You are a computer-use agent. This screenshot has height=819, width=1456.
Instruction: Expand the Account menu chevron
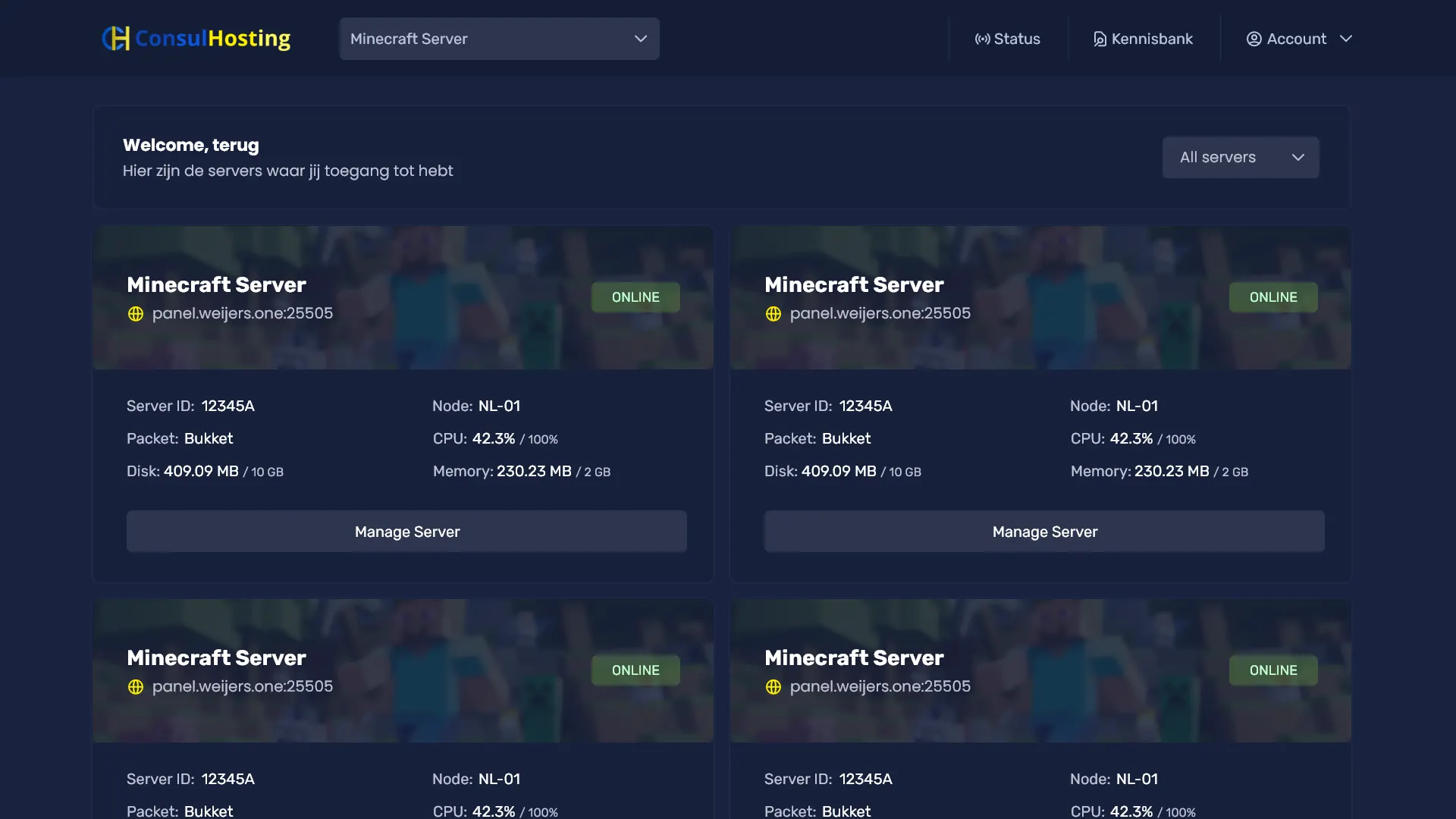point(1346,39)
